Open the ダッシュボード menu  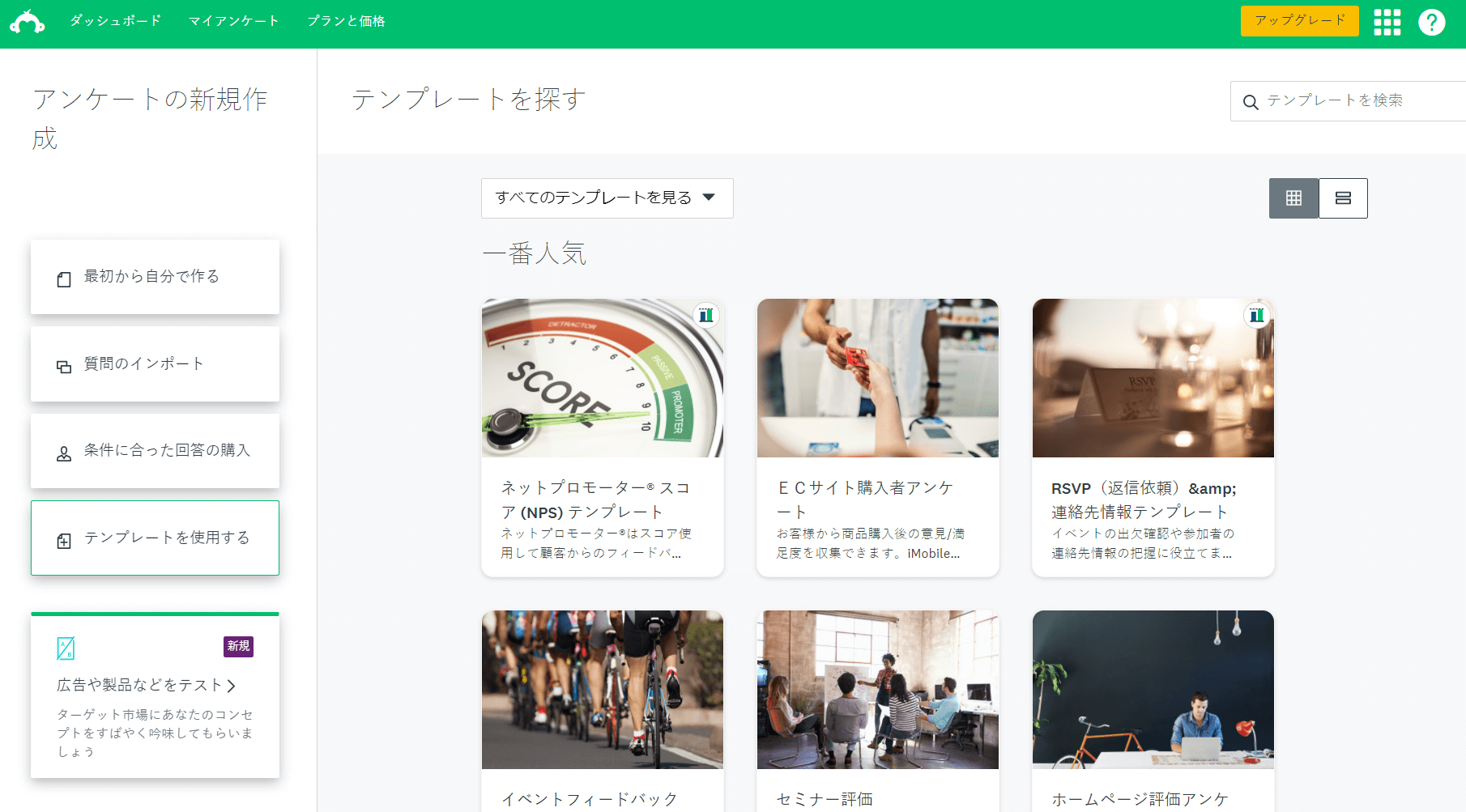click(115, 21)
